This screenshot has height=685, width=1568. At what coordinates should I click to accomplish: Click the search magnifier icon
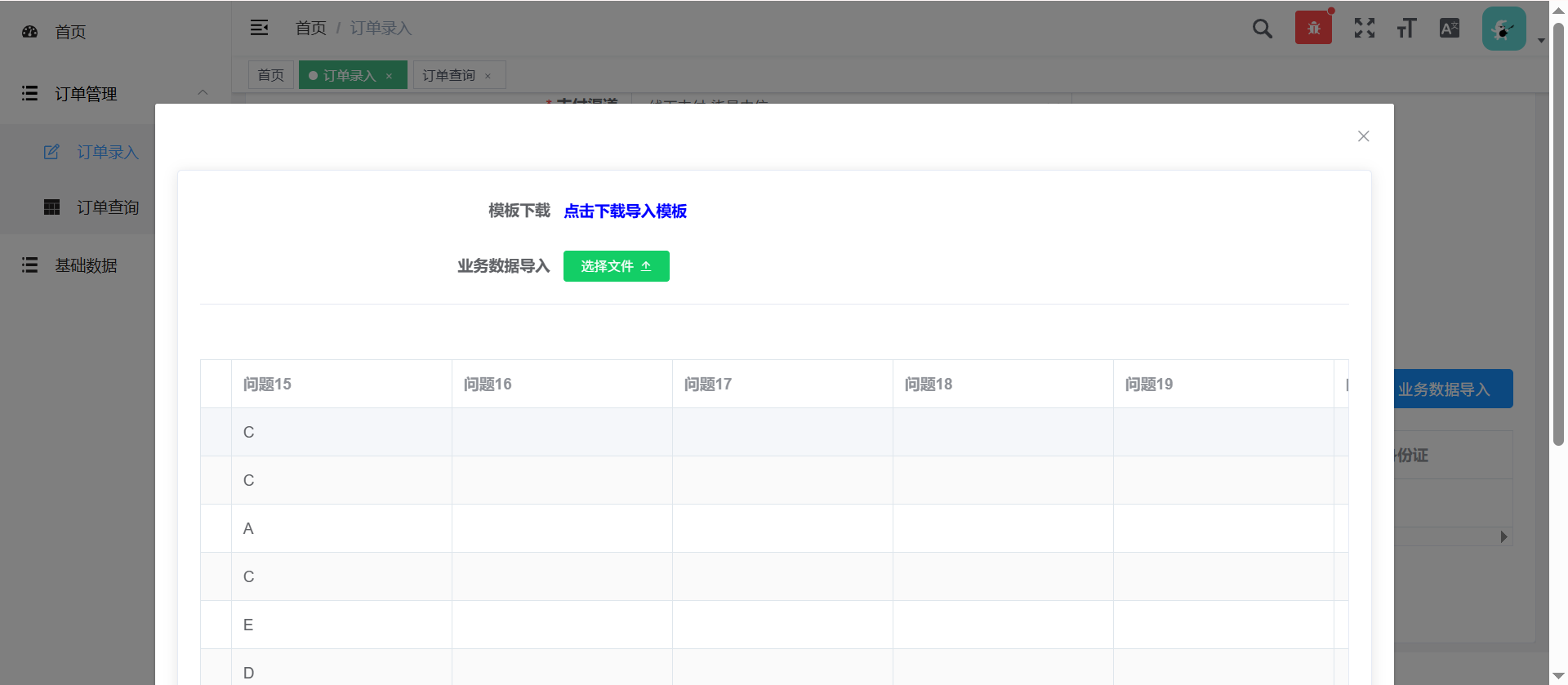pyautogui.click(x=1262, y=29)
